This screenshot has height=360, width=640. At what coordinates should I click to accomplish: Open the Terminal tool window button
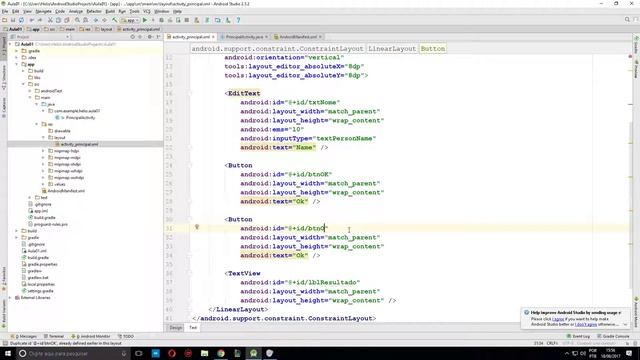tap(54, 336)
